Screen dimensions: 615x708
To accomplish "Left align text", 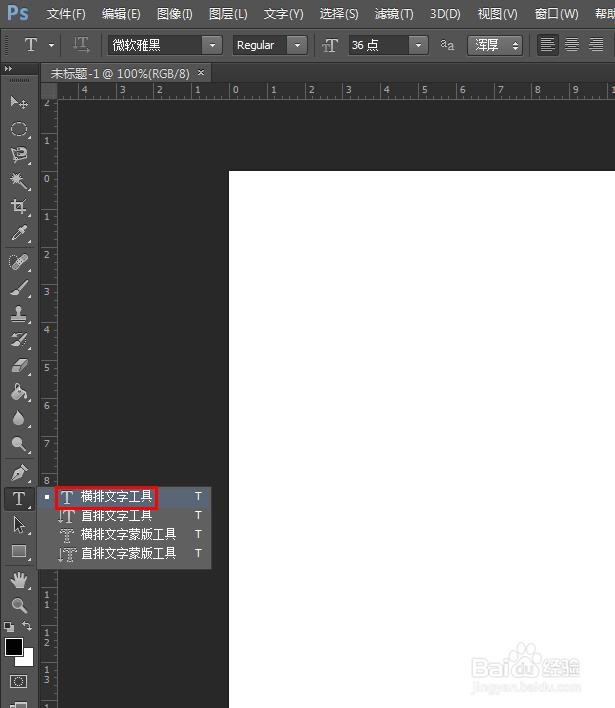I will 548,45.
